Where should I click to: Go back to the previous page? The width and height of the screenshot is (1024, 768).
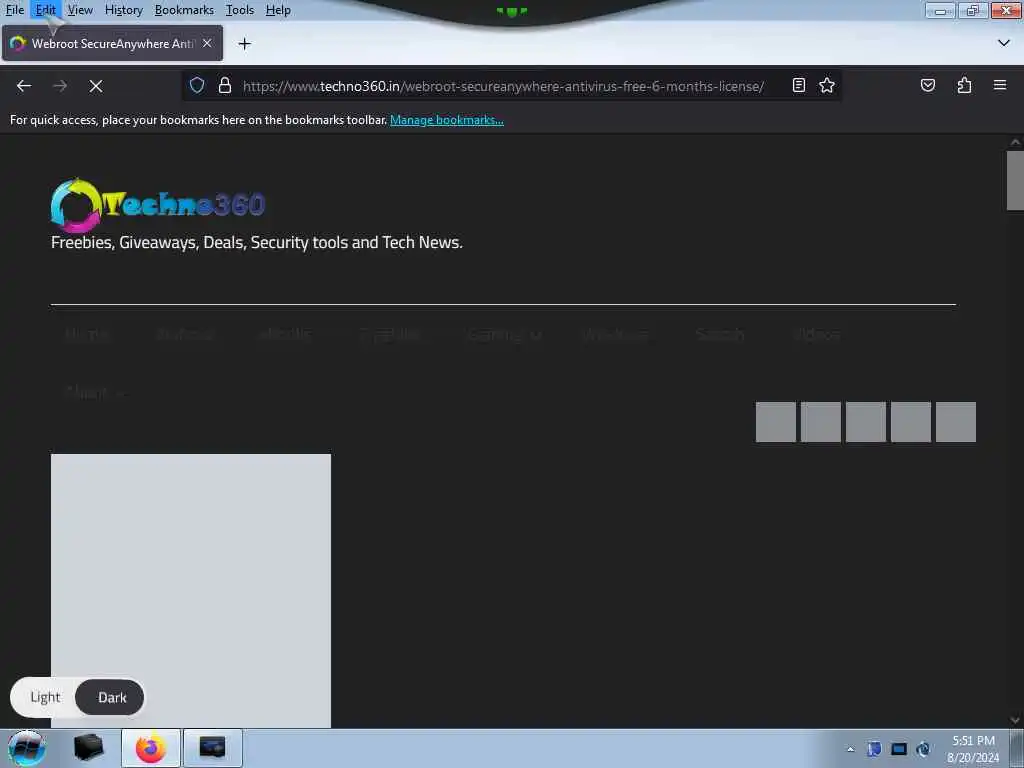[x=24, y=86]
